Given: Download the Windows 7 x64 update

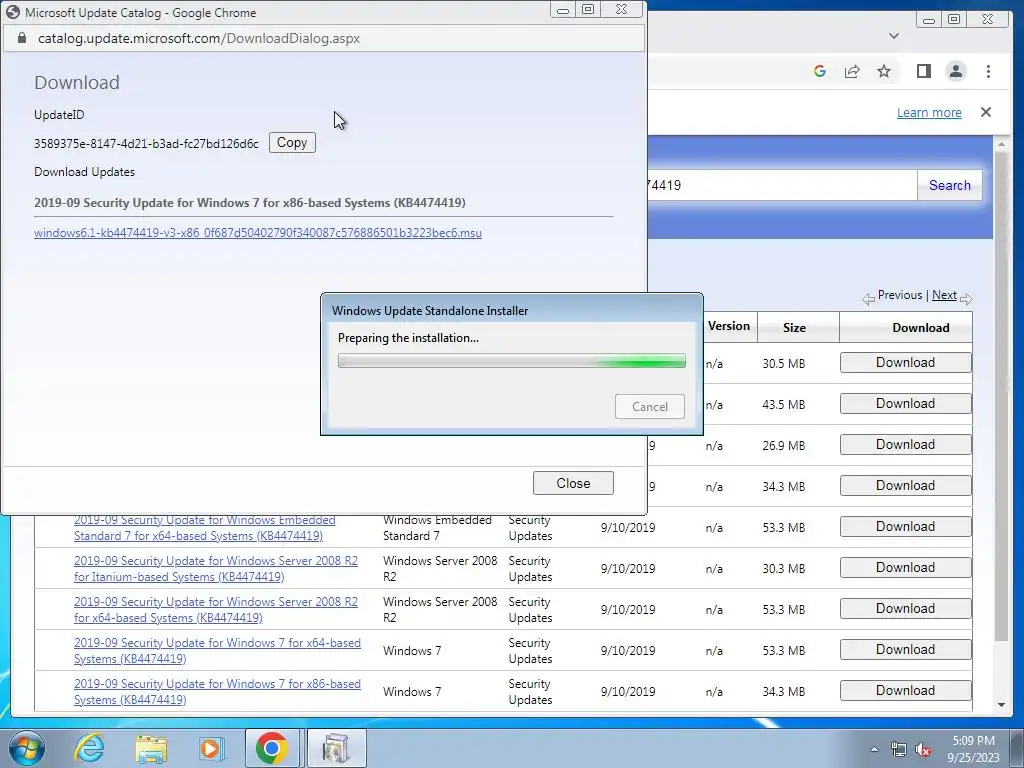Looking at the screenshot, I should [x=905, y=650].
